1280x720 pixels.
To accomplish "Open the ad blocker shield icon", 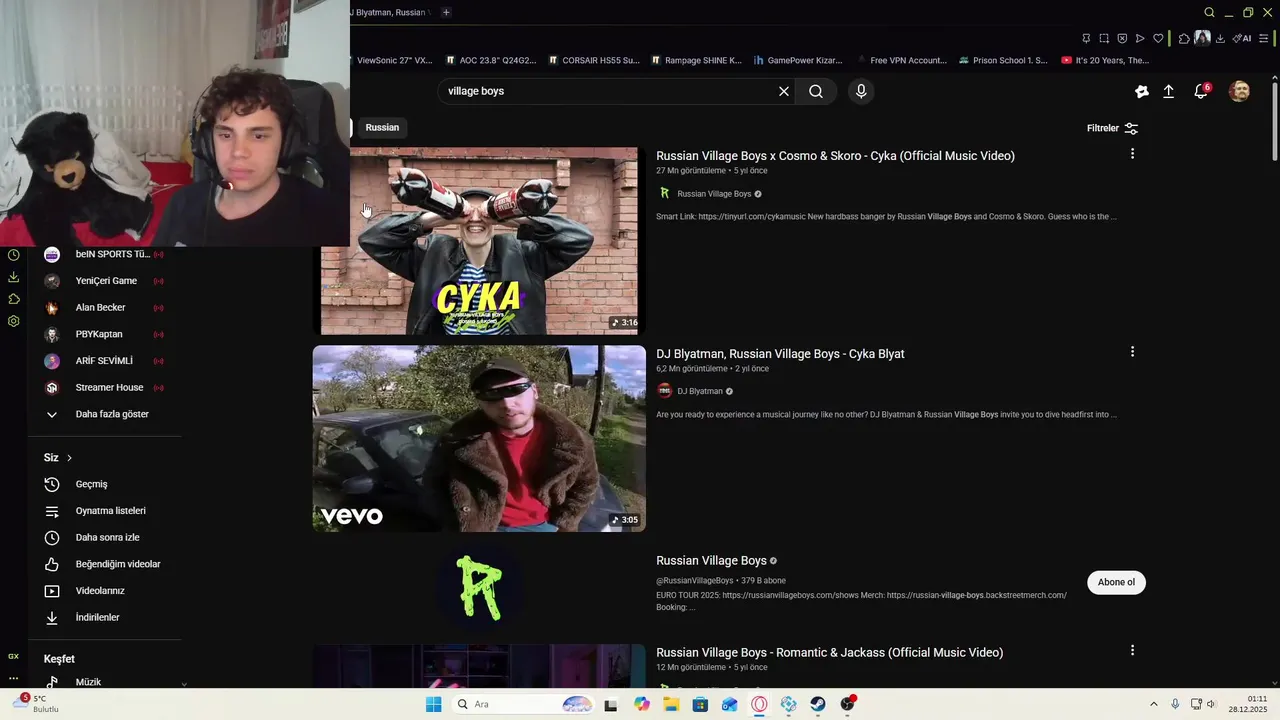I will point(1122,38).
